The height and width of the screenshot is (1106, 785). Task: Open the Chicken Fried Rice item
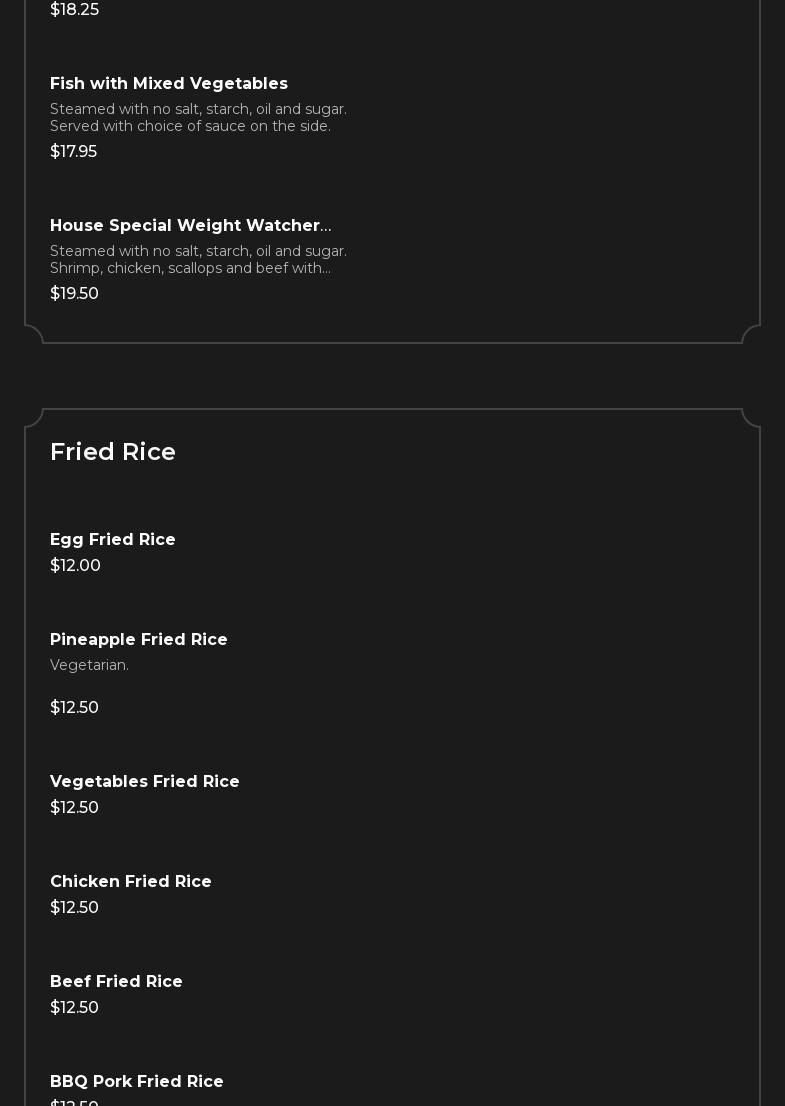coord(131,882)
